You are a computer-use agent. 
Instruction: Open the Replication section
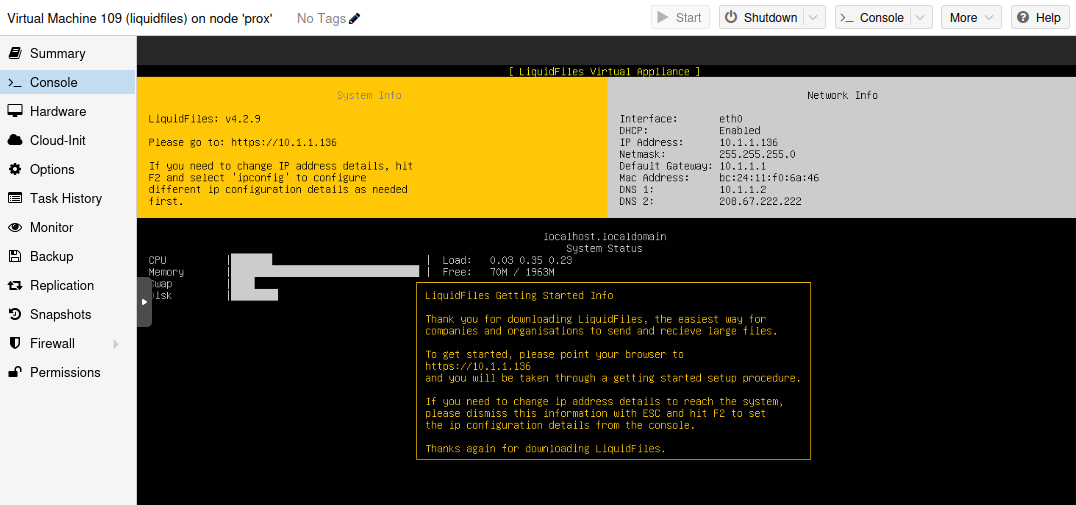click(67, 285)
